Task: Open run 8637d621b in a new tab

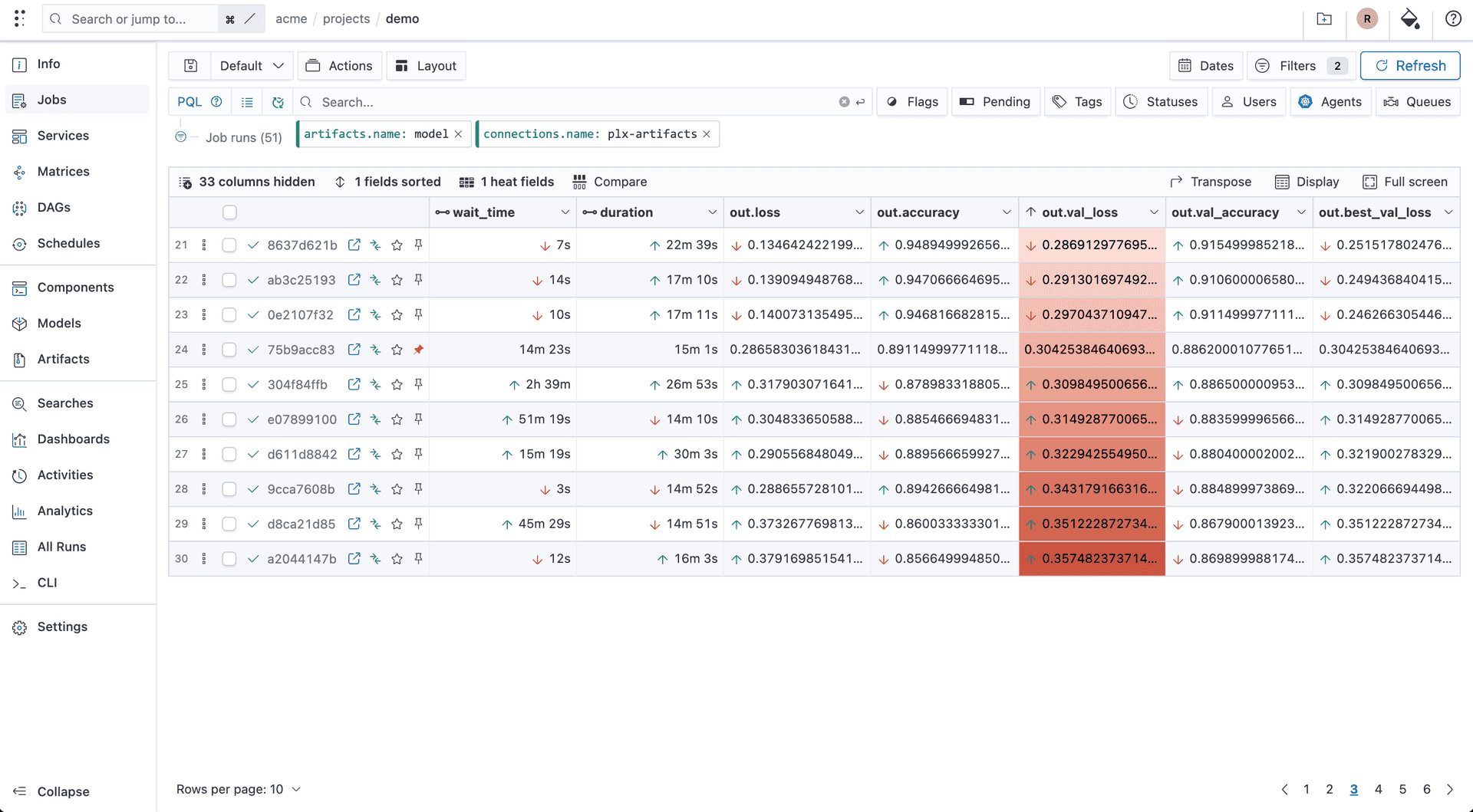Action: tap(354, 245)
